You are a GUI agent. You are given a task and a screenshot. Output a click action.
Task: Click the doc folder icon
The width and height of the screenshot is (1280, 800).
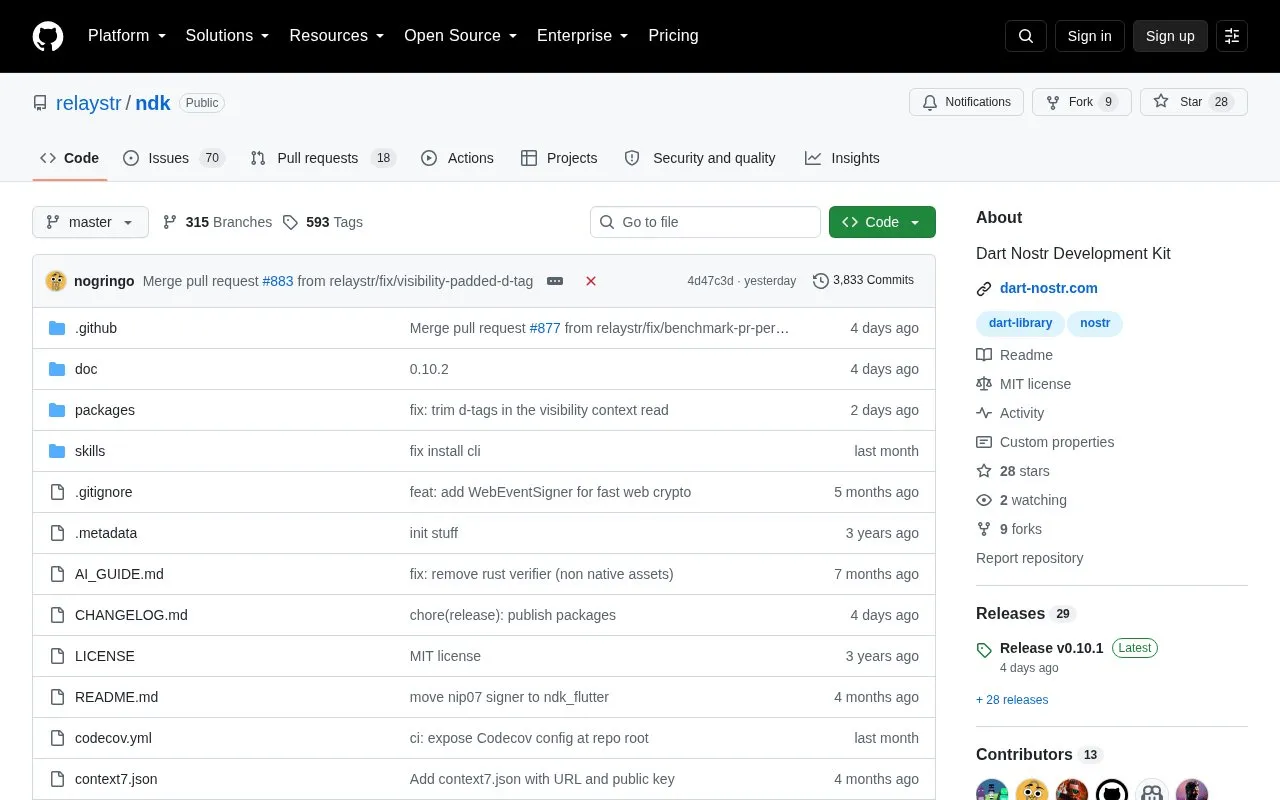[x=57, y=369]
